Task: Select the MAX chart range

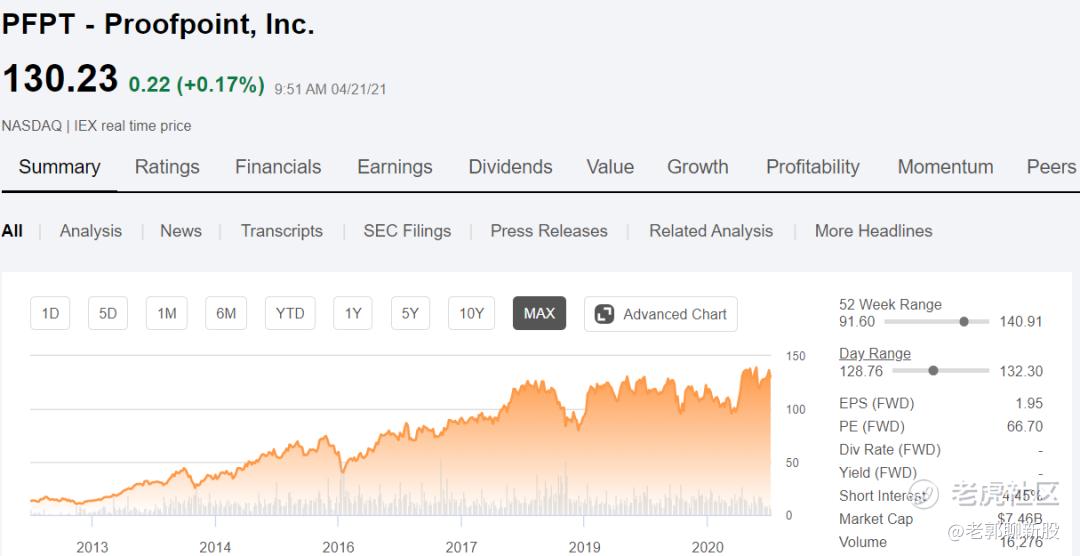Action: tap(539, 314)
